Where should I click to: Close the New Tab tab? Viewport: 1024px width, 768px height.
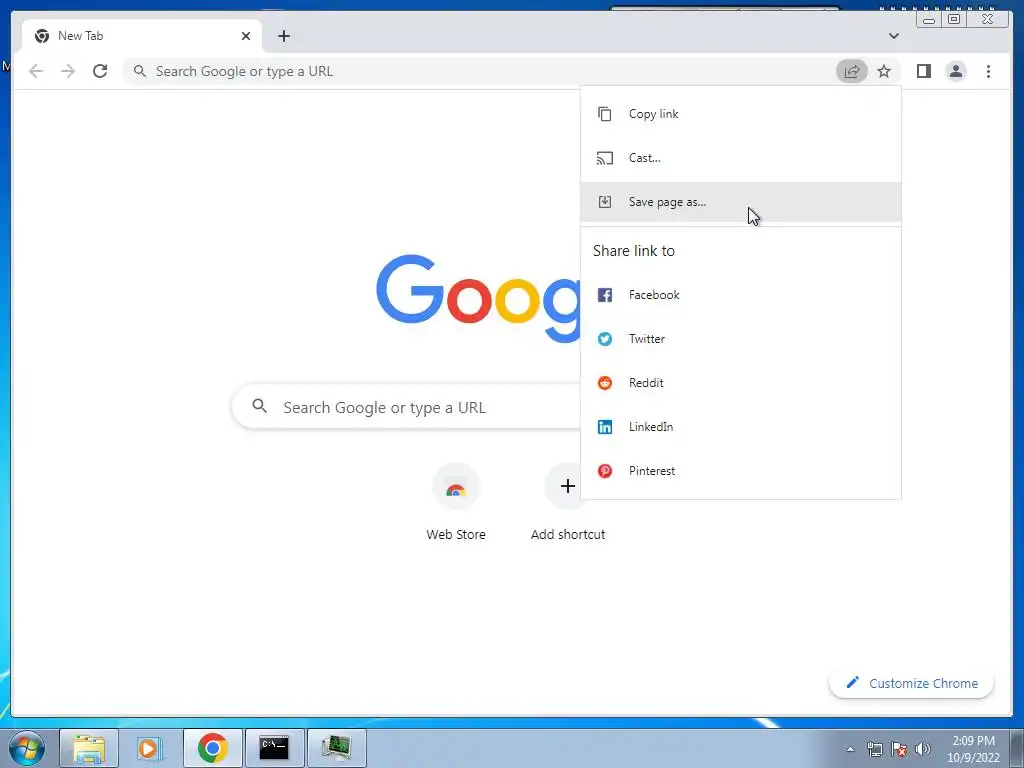pyautogui.click(x=246, y=36)
